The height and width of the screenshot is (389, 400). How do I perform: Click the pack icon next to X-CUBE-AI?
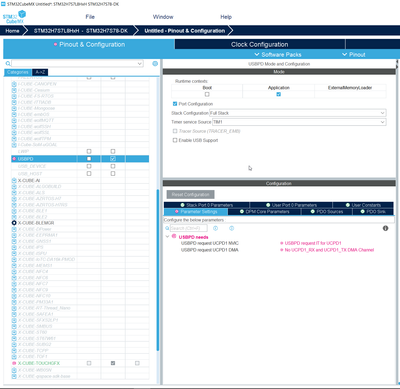(x=14, y=180)
